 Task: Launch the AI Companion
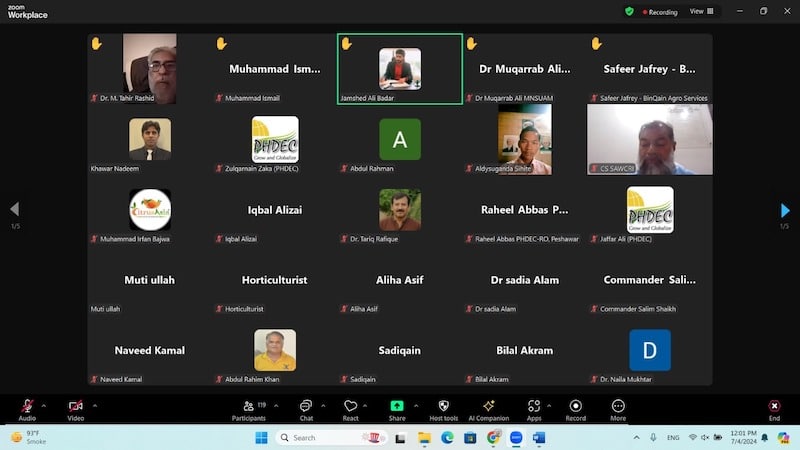[x=488, y=408]
